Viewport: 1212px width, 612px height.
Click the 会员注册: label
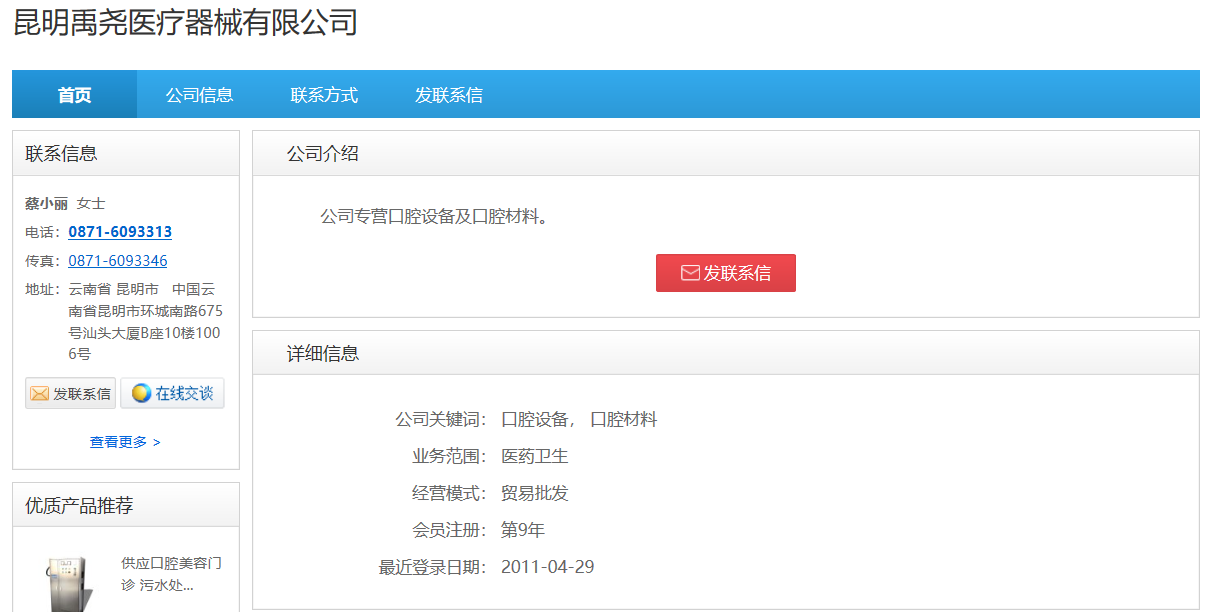pyautogui.click(x=450, y=530)
